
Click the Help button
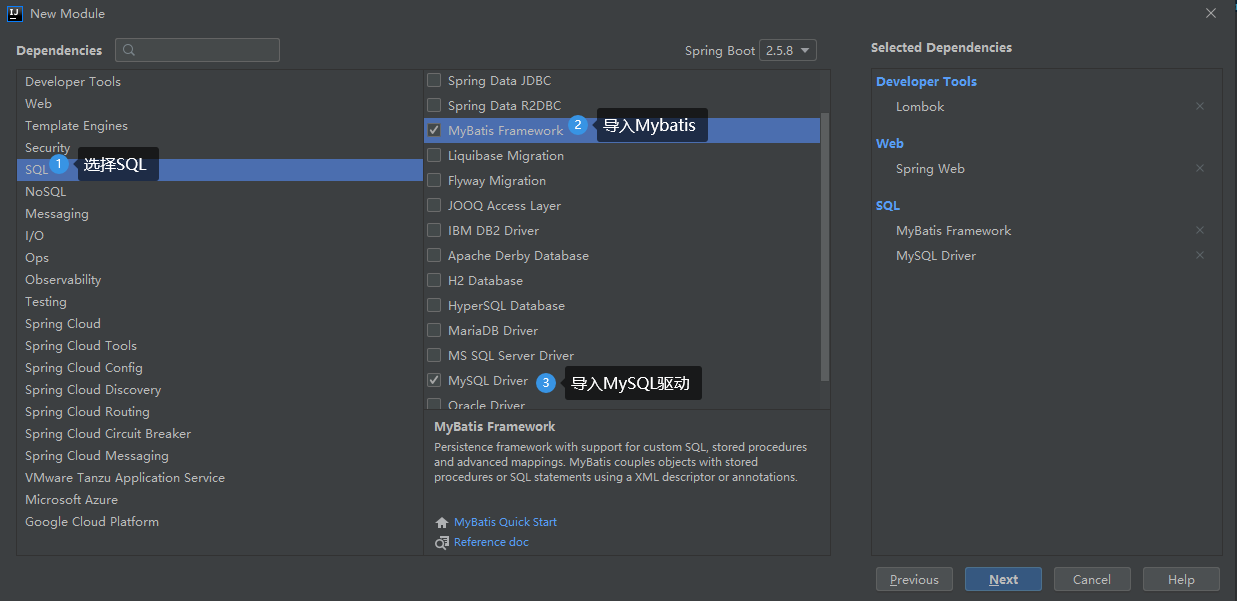pyautogui.click(x=1181, y=579)
